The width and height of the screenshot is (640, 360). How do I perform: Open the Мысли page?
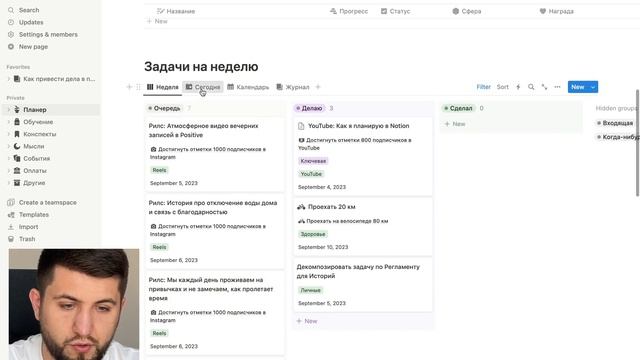point(33,146)
